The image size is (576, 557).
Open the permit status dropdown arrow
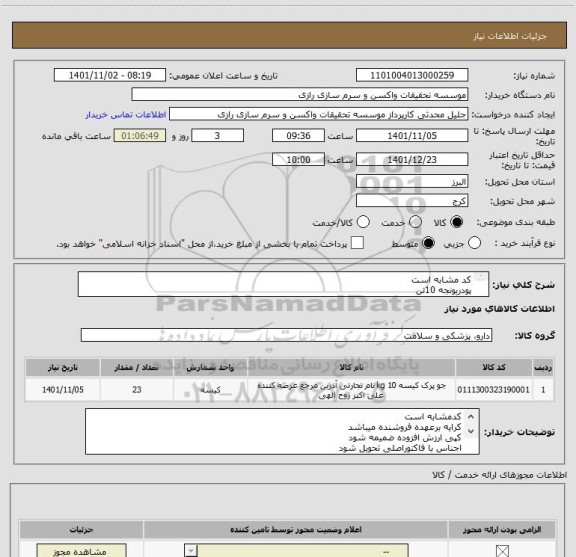click(x=191, y=550)
